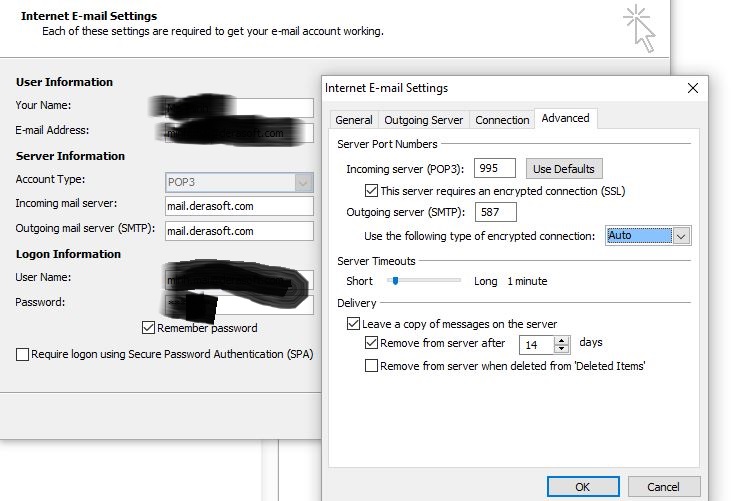Click the Incoming server POP3 port field
The height and width of the screenshot is (501, 737).
coord(497,168)
